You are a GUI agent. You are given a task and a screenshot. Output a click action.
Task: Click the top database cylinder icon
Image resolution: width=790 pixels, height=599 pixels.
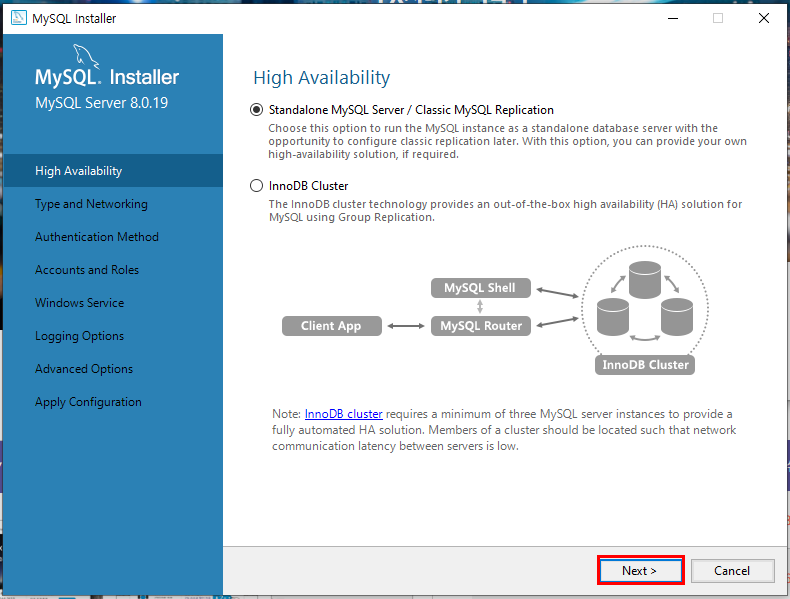pyautogui.click(x=645, y=280)
